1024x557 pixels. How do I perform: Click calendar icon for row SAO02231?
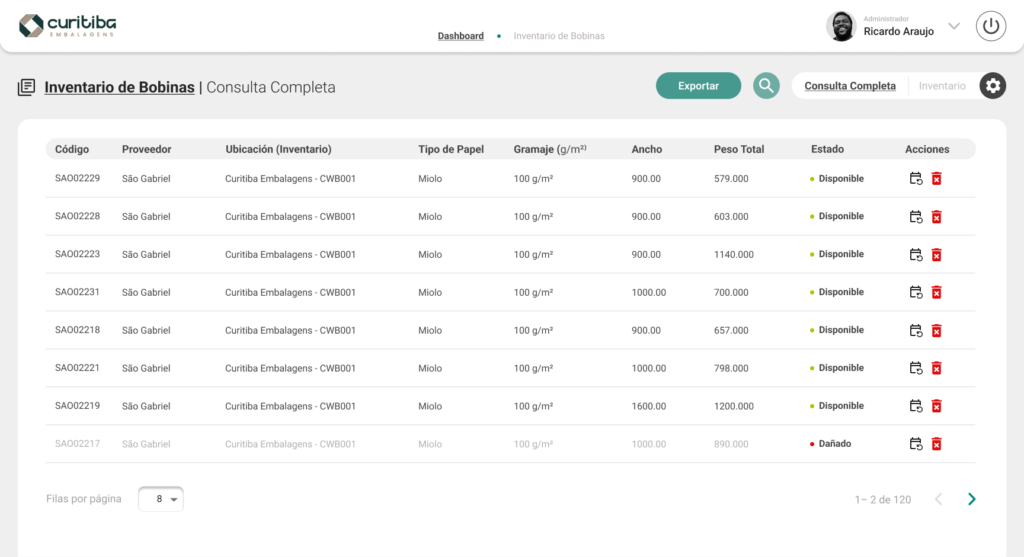pos(916,293)
